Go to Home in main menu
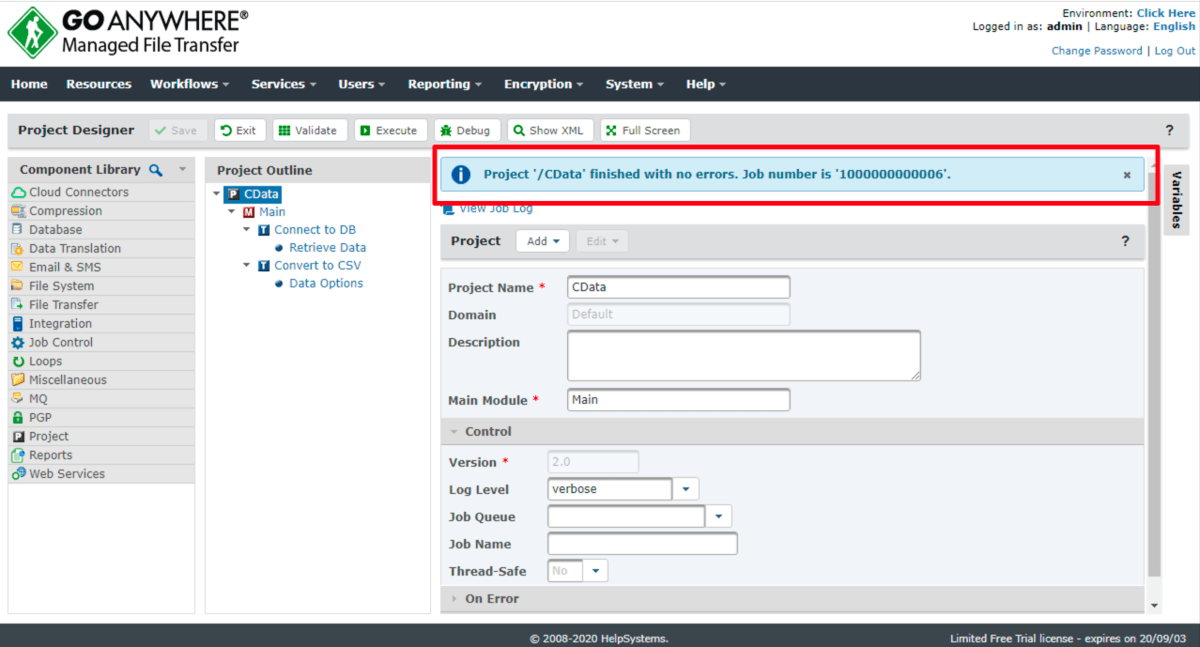 29,84
